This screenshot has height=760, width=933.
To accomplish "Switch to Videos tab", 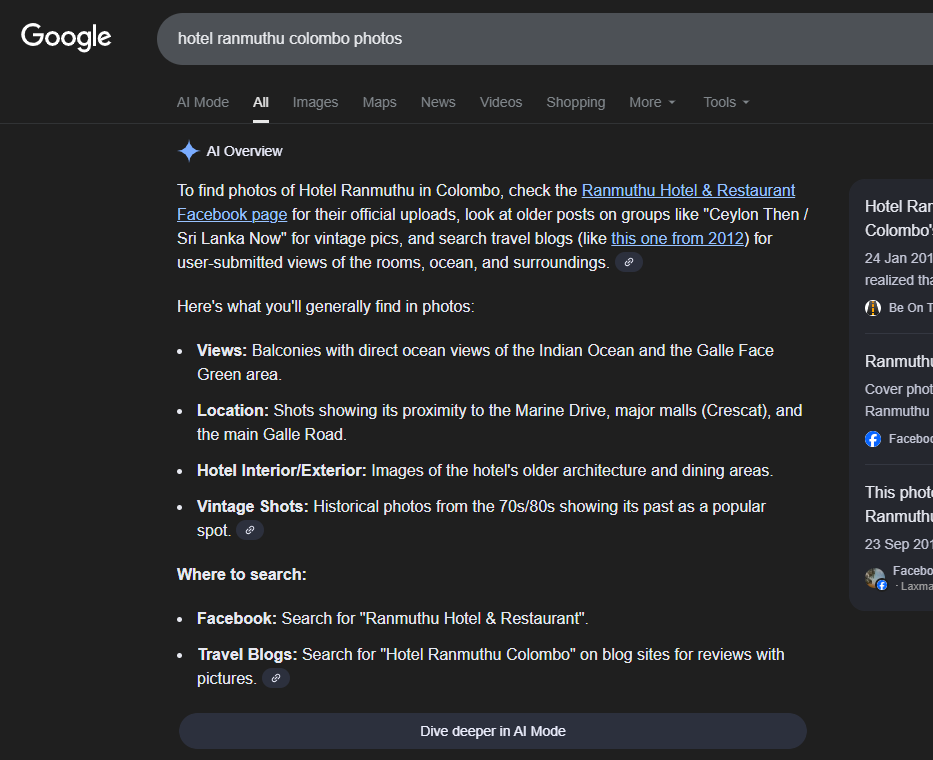I will coord(501,102).
